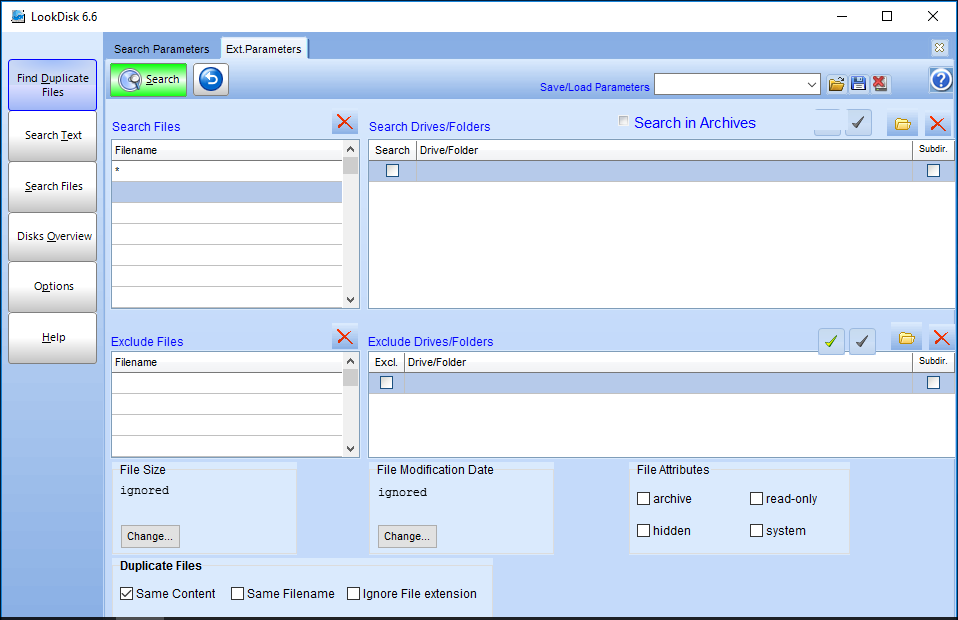Open Options from sidebar

click(53, 286)
